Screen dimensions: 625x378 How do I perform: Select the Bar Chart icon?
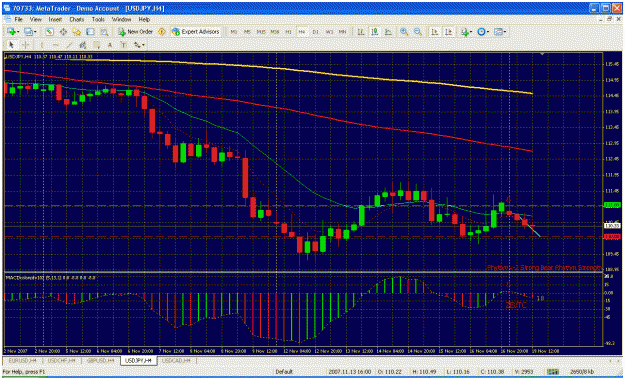361,32
